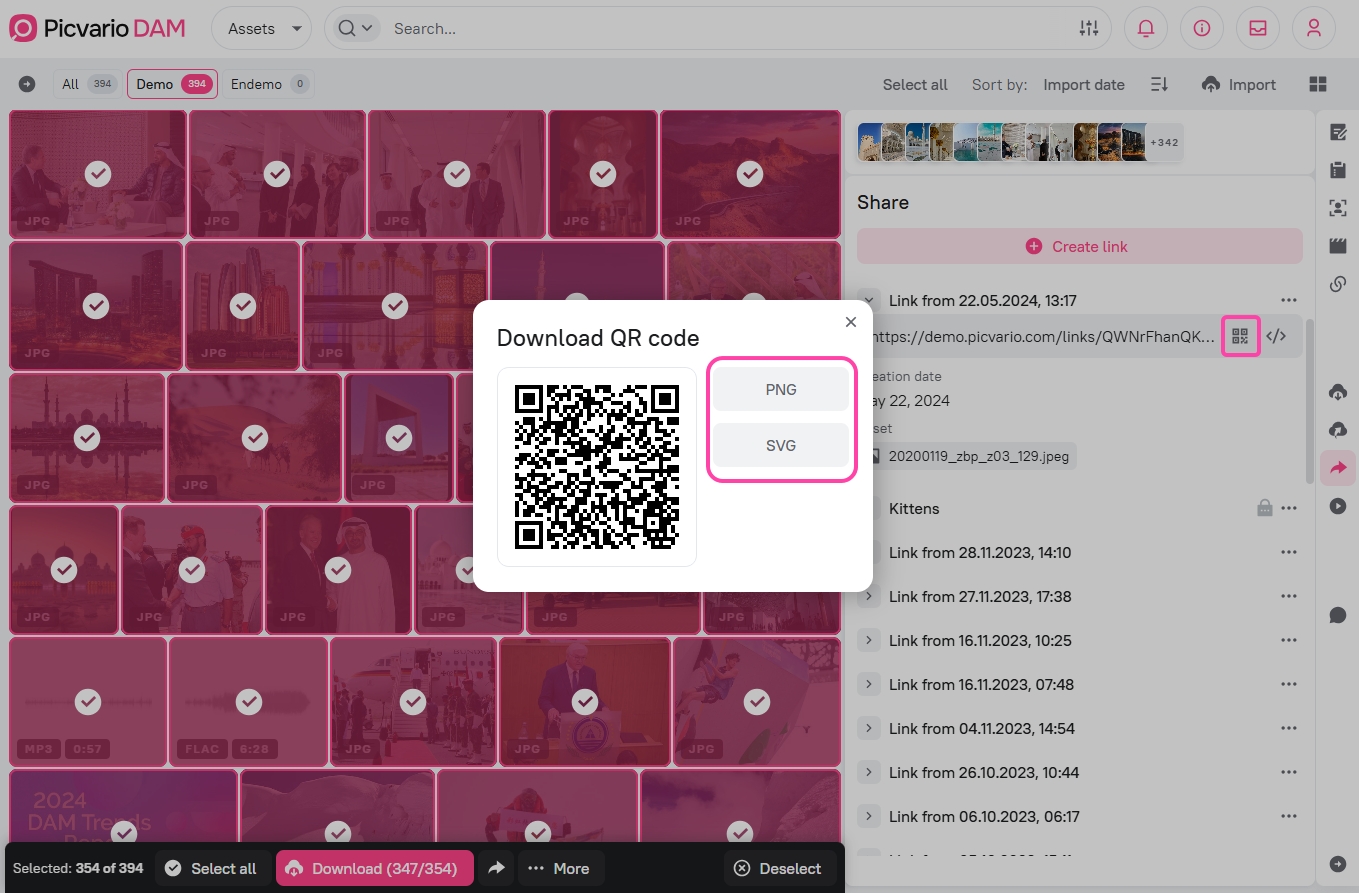
Task: Open the notifications bell
Action: (1146, 29)
